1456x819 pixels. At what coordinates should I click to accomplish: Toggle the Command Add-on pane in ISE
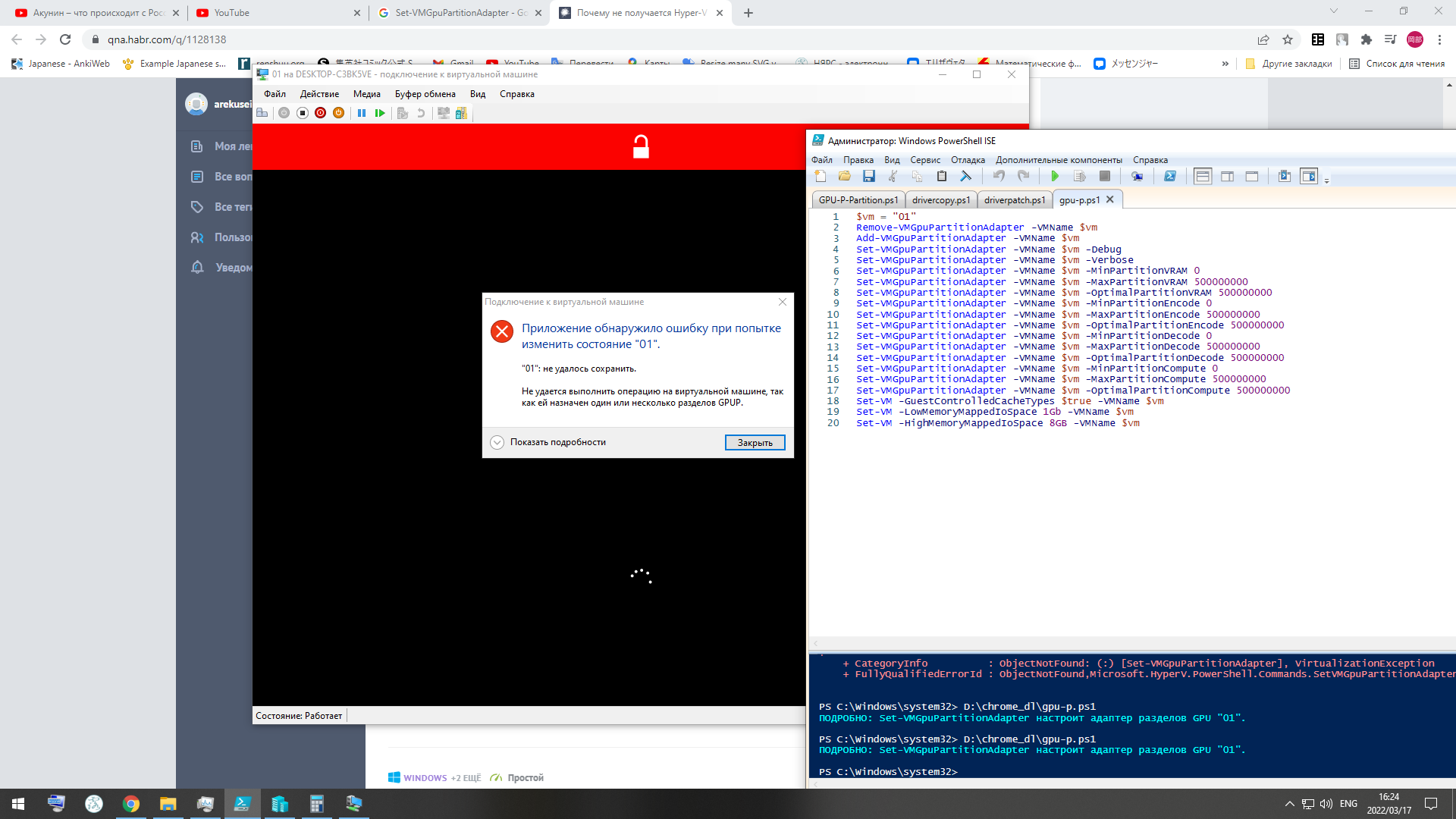click(x=1309, y=176)
